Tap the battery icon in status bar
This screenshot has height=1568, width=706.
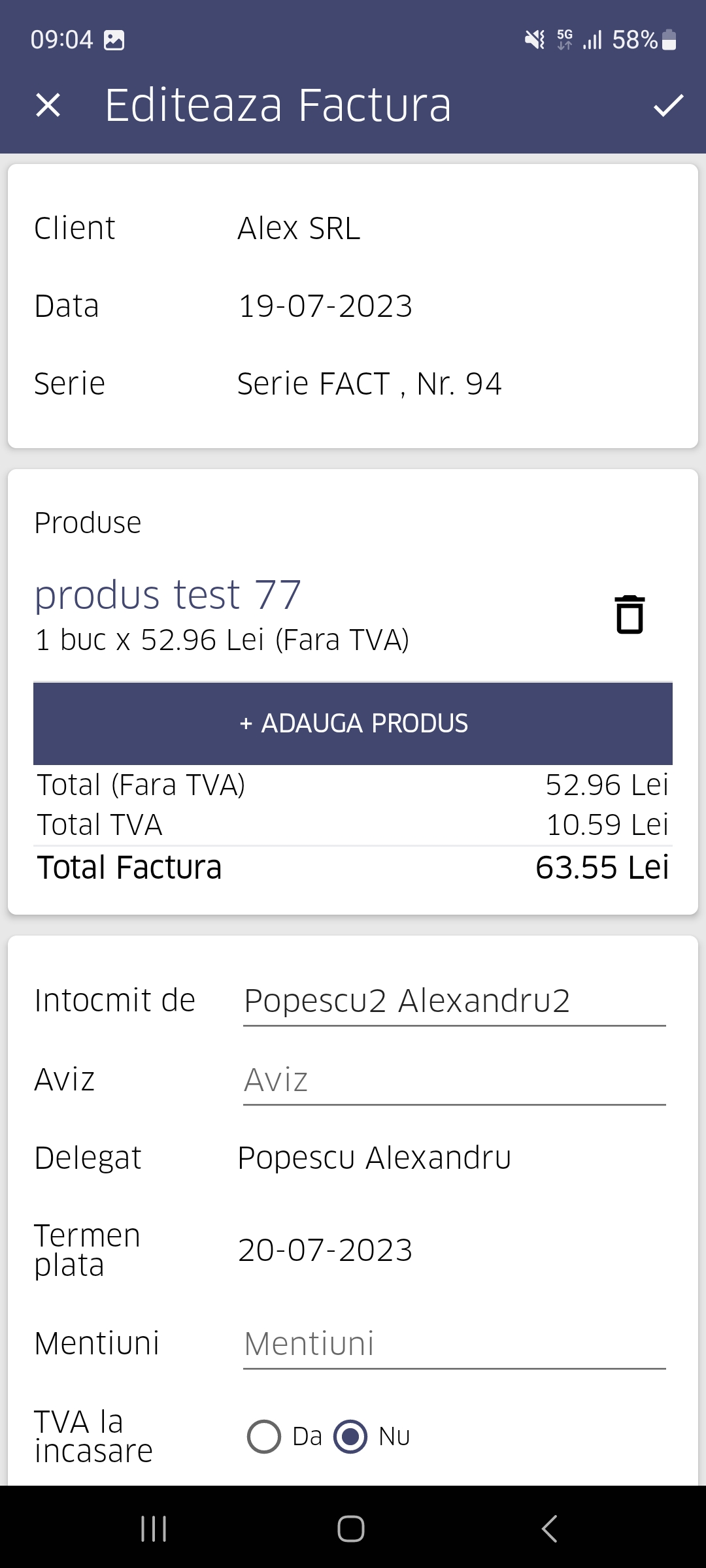pyautogui.click(x=669, y=40)
